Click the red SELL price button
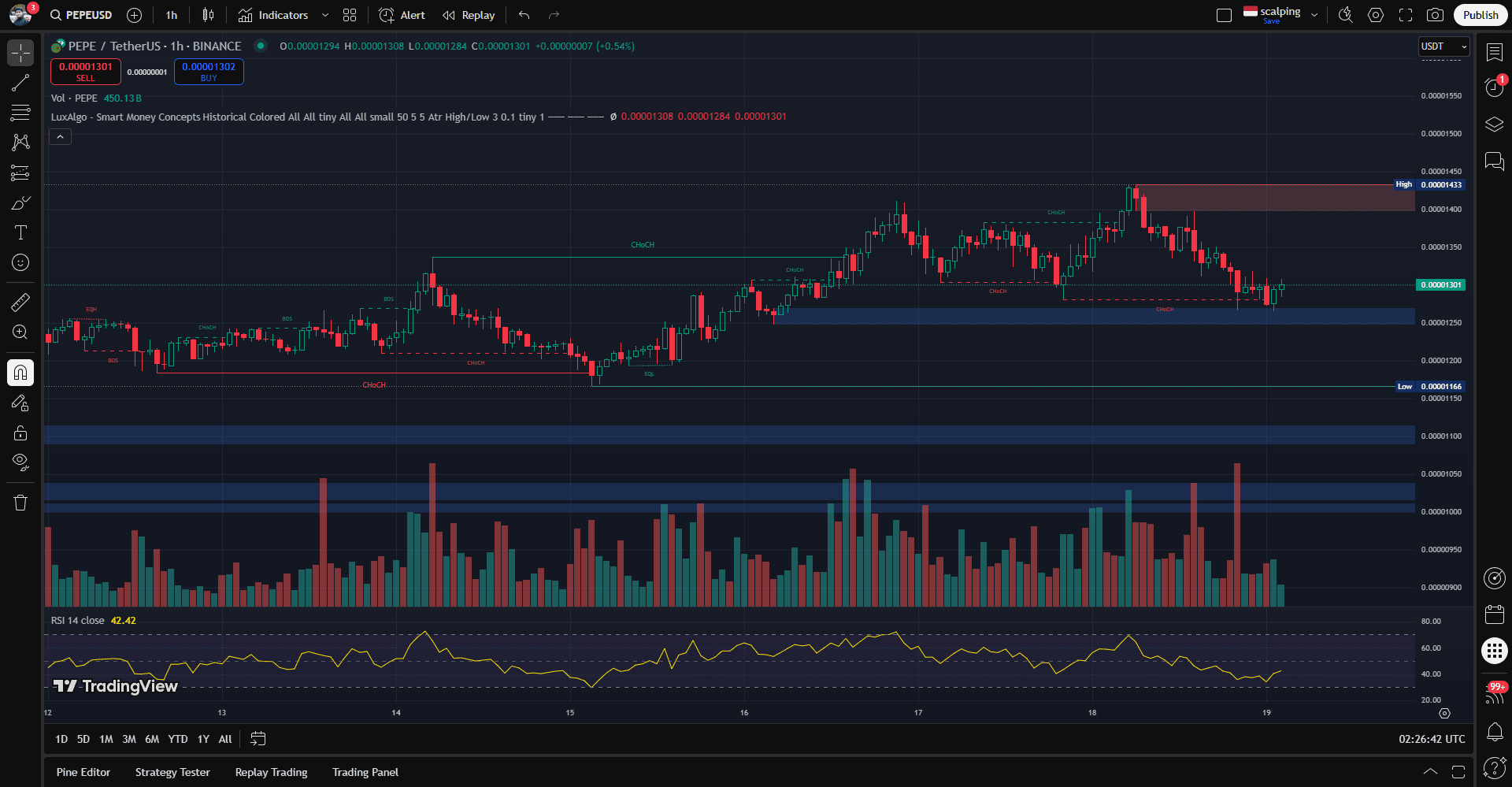The width and height of the screenshot is (1512, 787). click(x=86, y=72)
